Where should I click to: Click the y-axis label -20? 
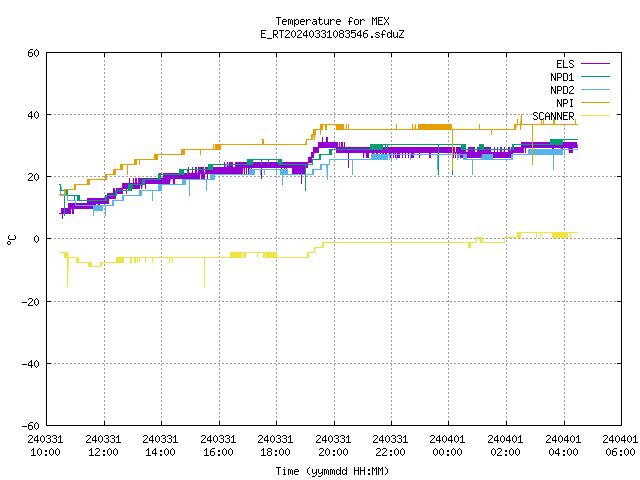coord(31,302)
